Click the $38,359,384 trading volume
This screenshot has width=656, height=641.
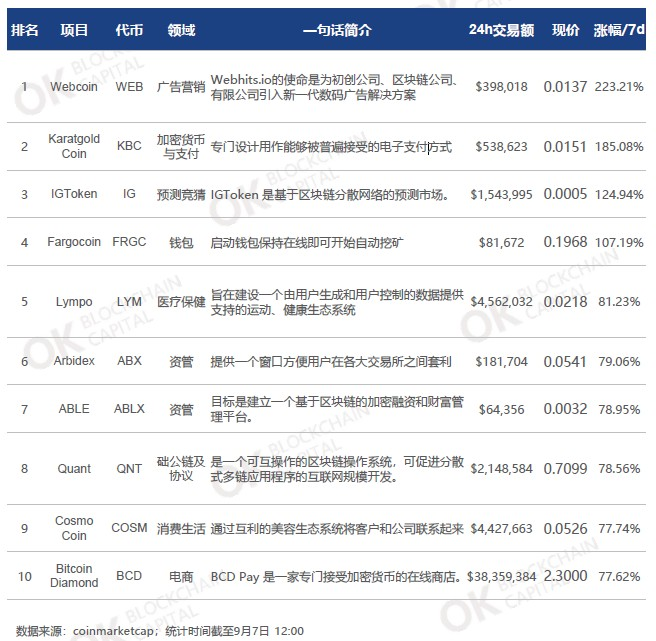[501, 577]
